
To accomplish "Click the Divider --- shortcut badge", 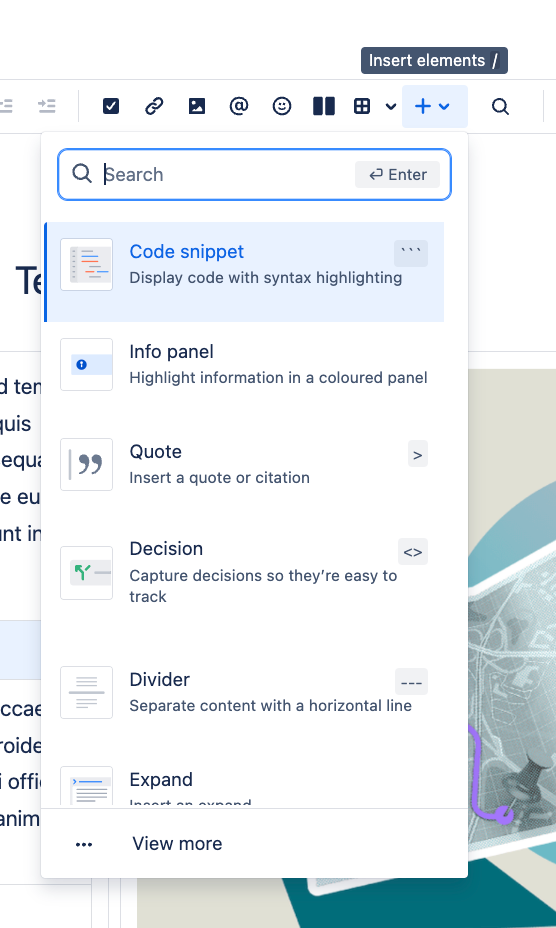I will tap(412, 682).
